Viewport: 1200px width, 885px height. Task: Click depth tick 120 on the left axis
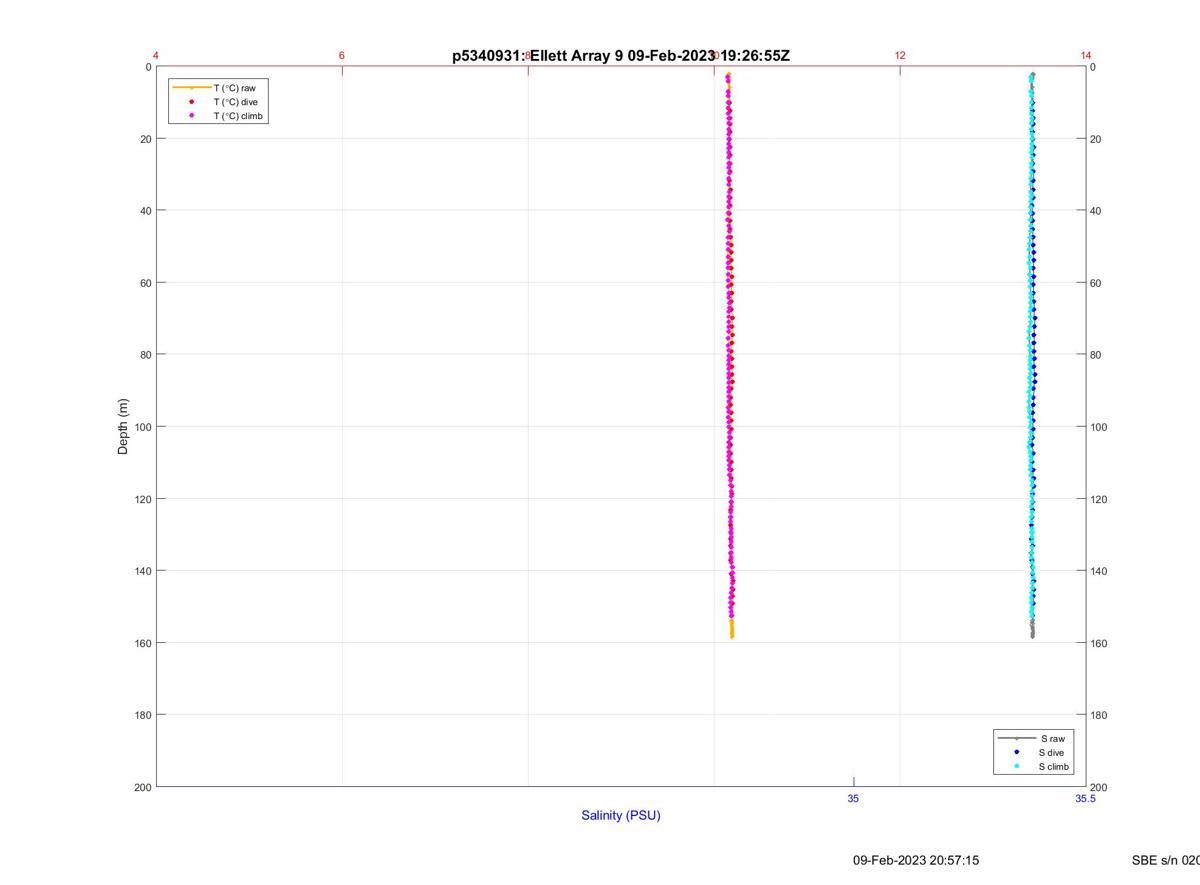(x=143, y=499)
